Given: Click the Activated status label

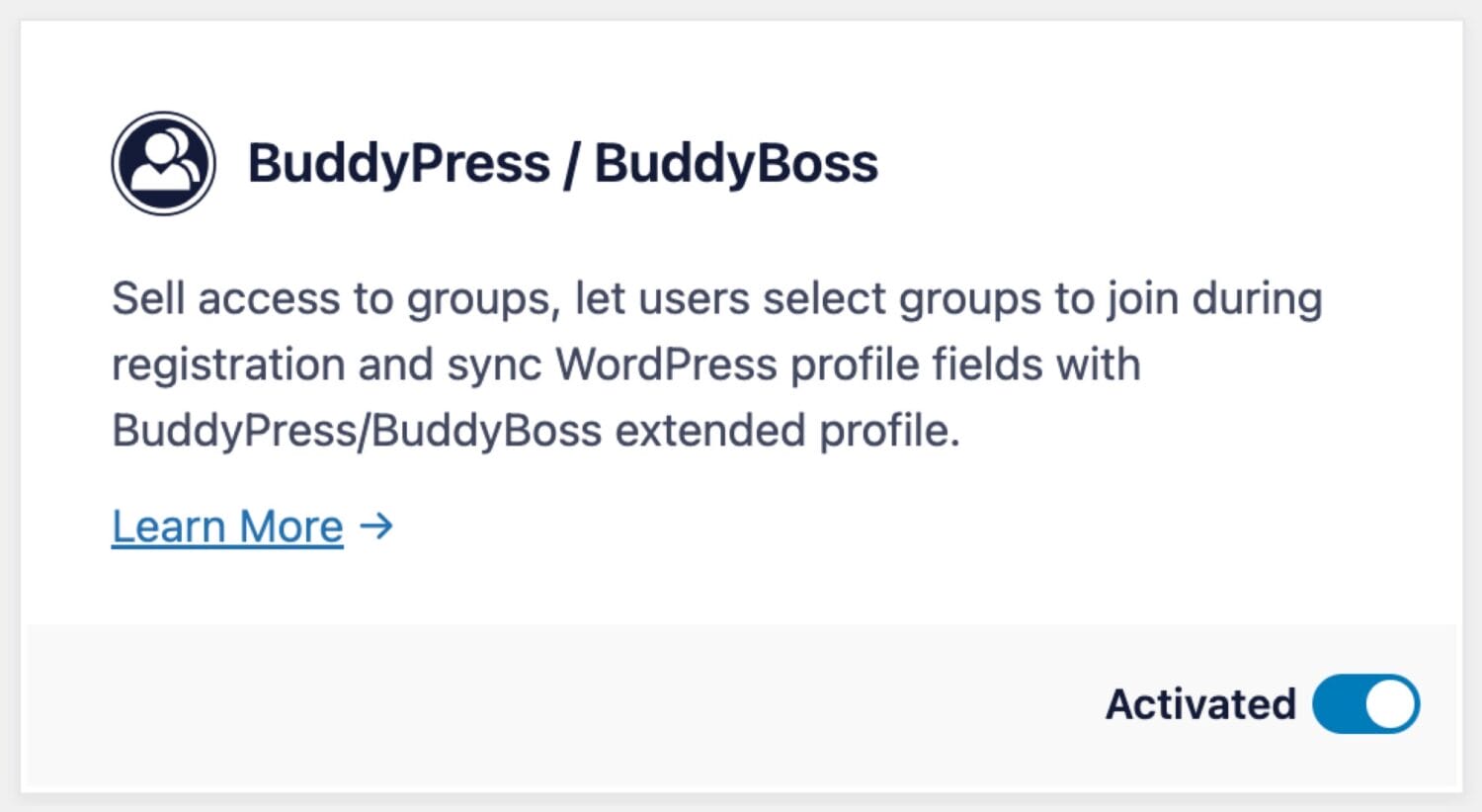Looking at the screenshot, I should coord(1200,704).
